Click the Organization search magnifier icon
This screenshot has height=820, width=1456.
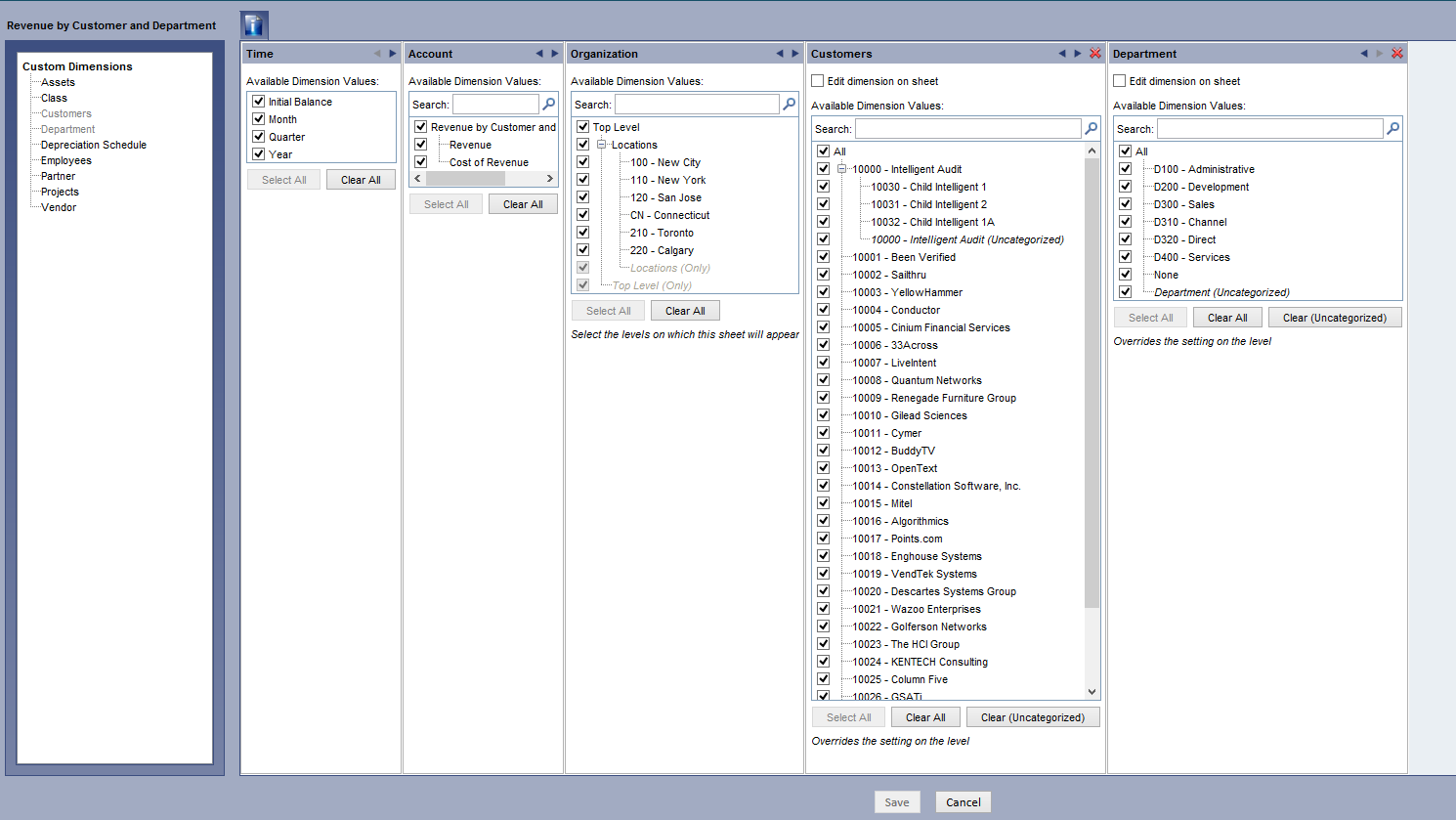790,104
